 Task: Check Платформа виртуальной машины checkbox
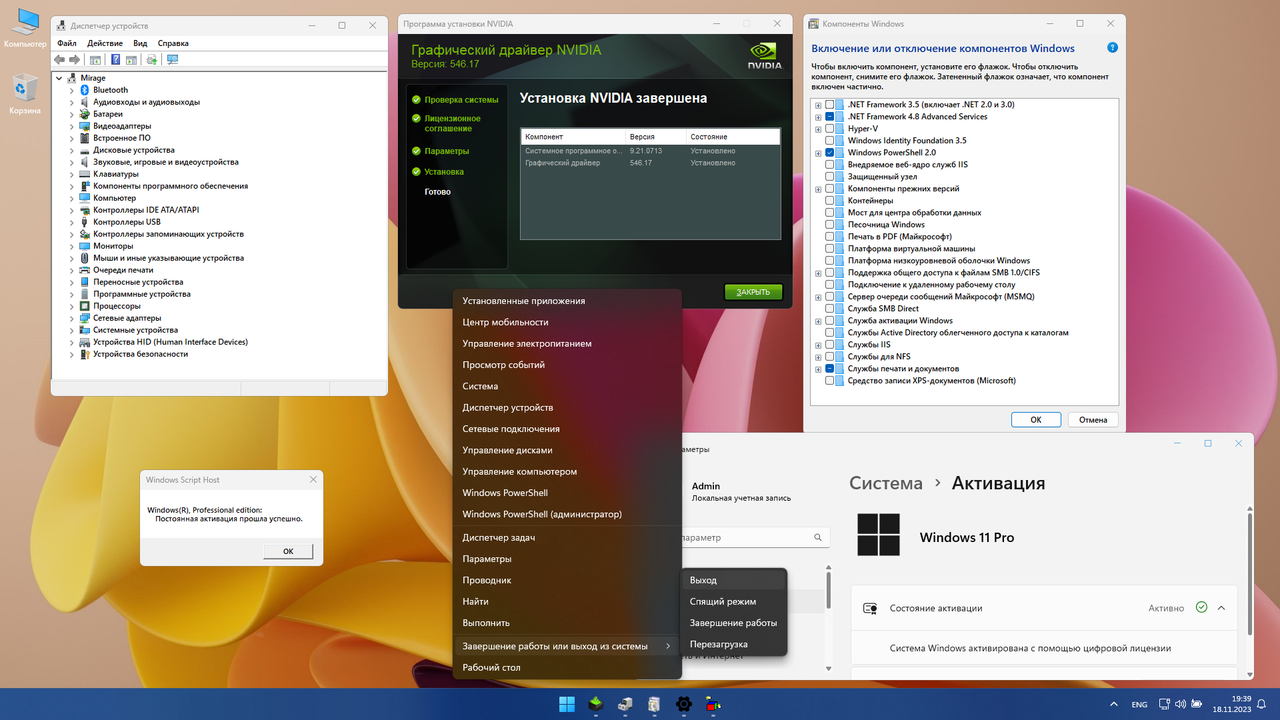pos(830,249)
